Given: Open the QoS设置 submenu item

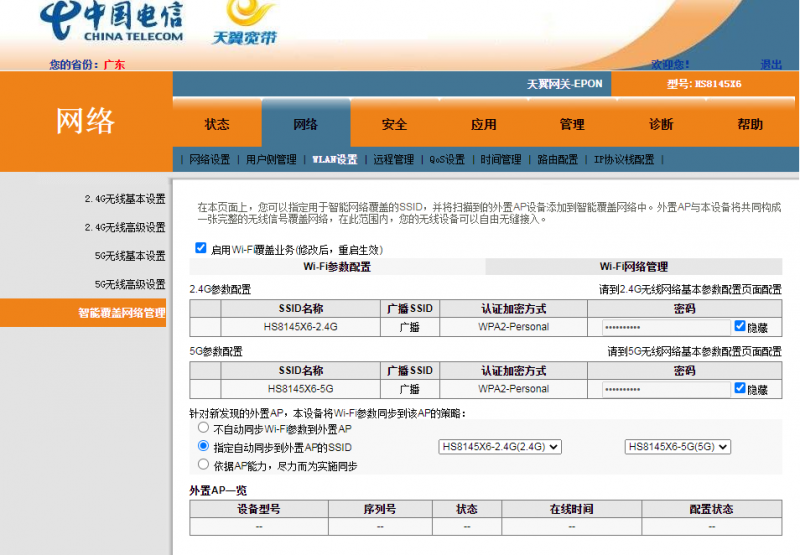Looking at the screenshot, I should (x=447, y=159).
